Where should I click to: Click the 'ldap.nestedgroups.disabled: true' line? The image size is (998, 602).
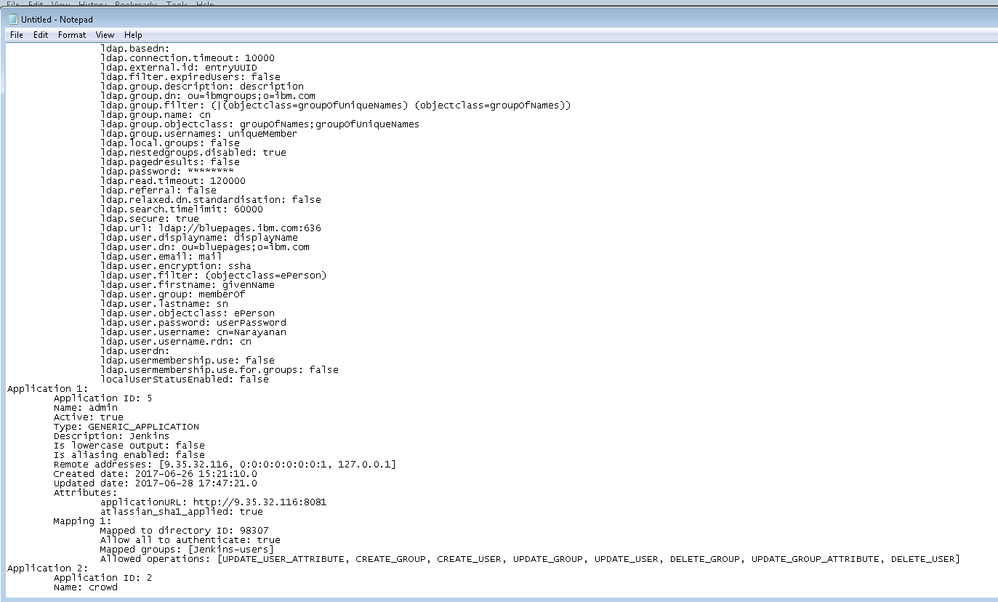[193, 153]
